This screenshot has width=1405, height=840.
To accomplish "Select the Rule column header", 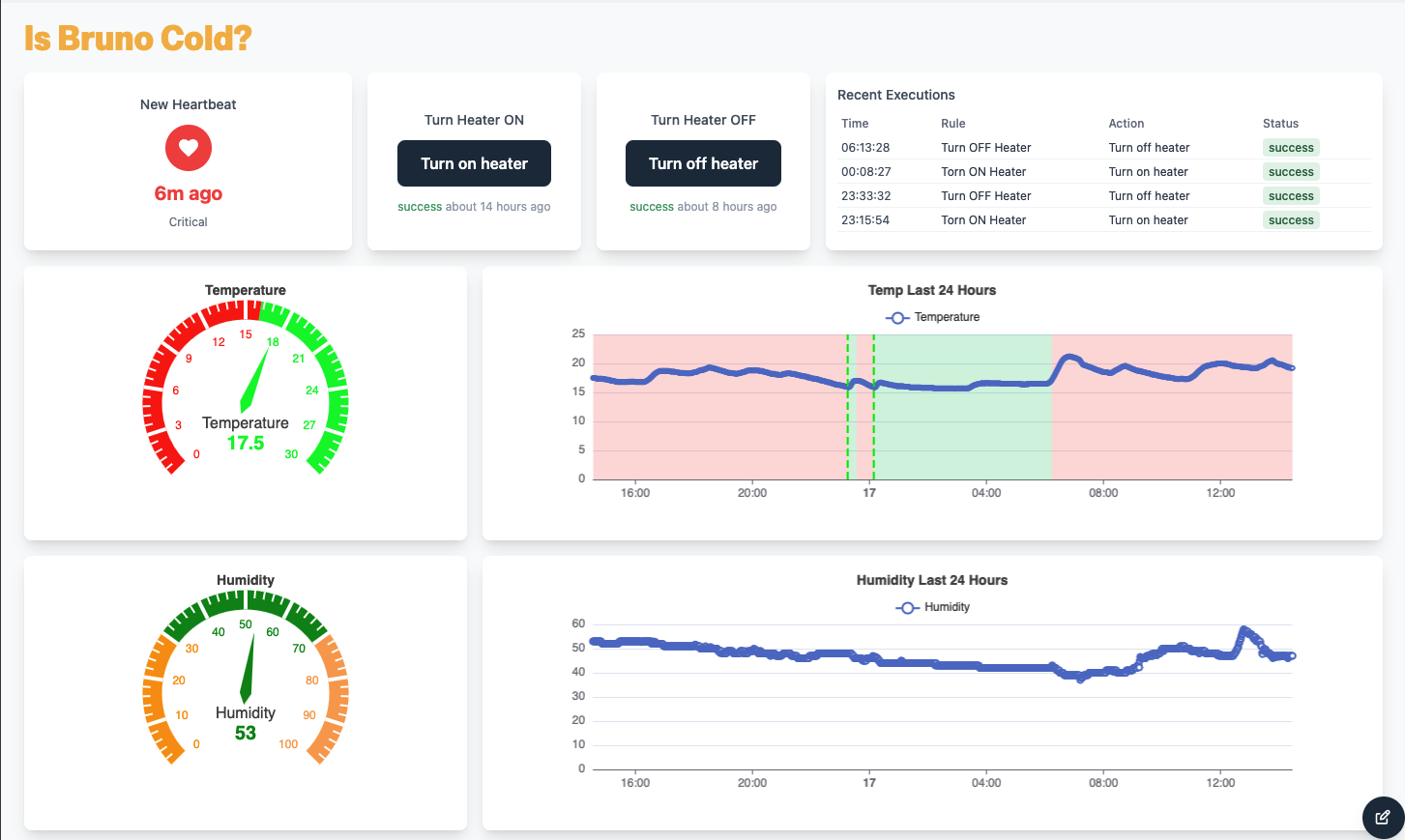I will 952,123.
